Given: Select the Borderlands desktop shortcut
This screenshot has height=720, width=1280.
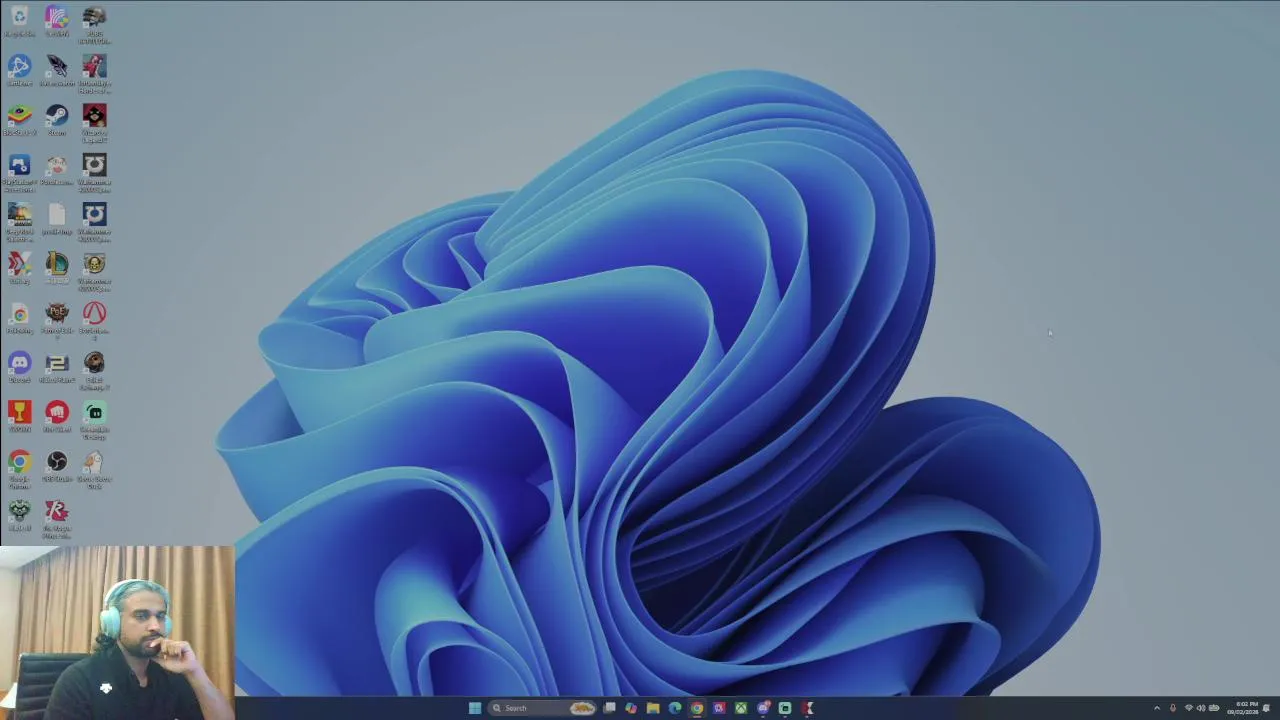Looking at the screenshot, I should point(94,321).
